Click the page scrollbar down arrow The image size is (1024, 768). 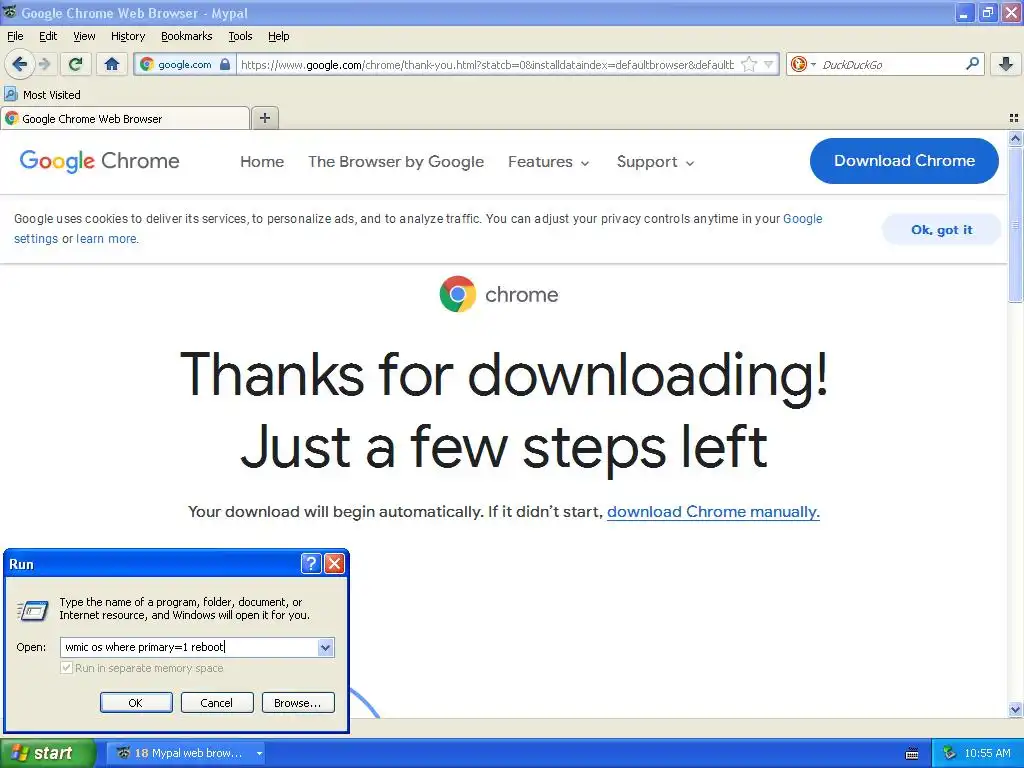tap(1015, 709)
